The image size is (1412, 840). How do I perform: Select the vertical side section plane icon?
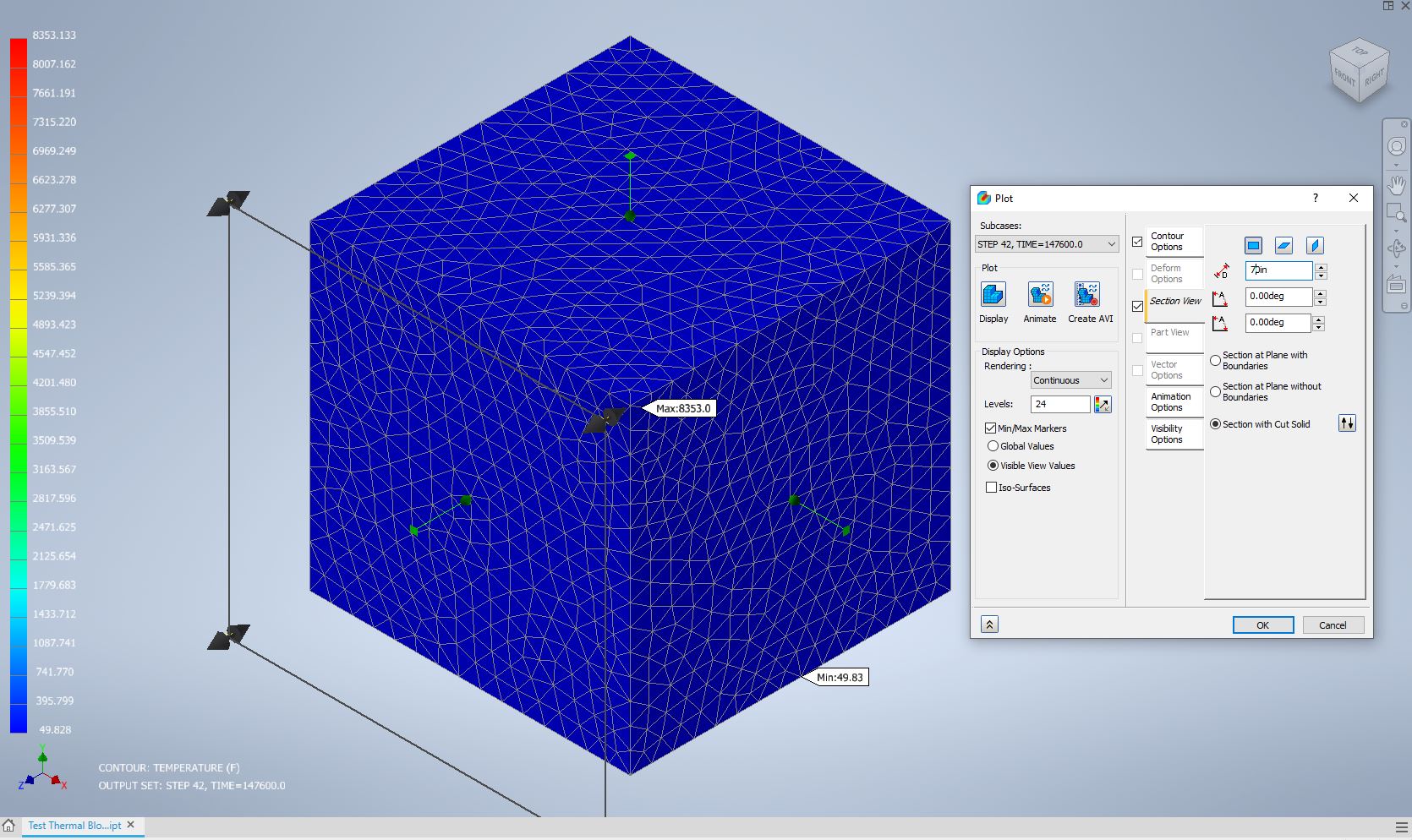(x=1315, y=245)
